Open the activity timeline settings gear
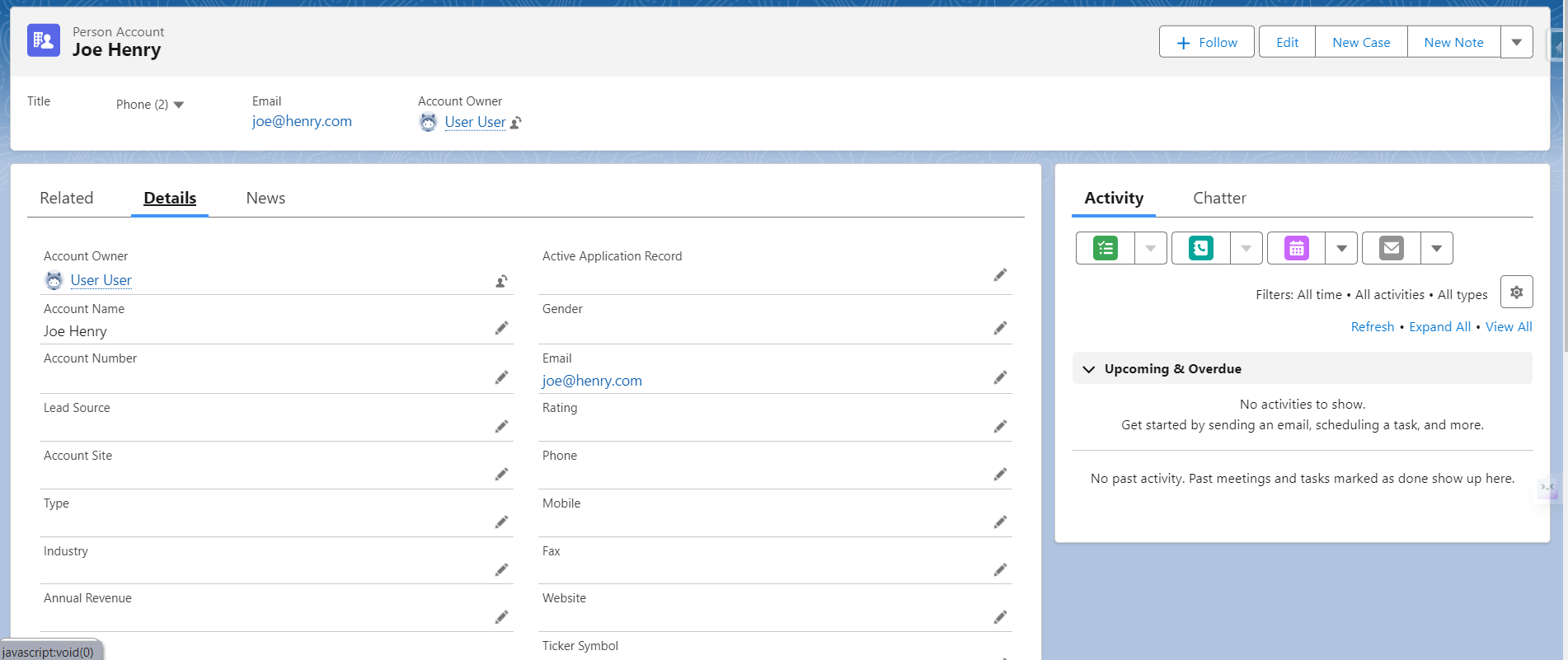The width and height of the screenshot is (1568, 660). coord(1516,293)
